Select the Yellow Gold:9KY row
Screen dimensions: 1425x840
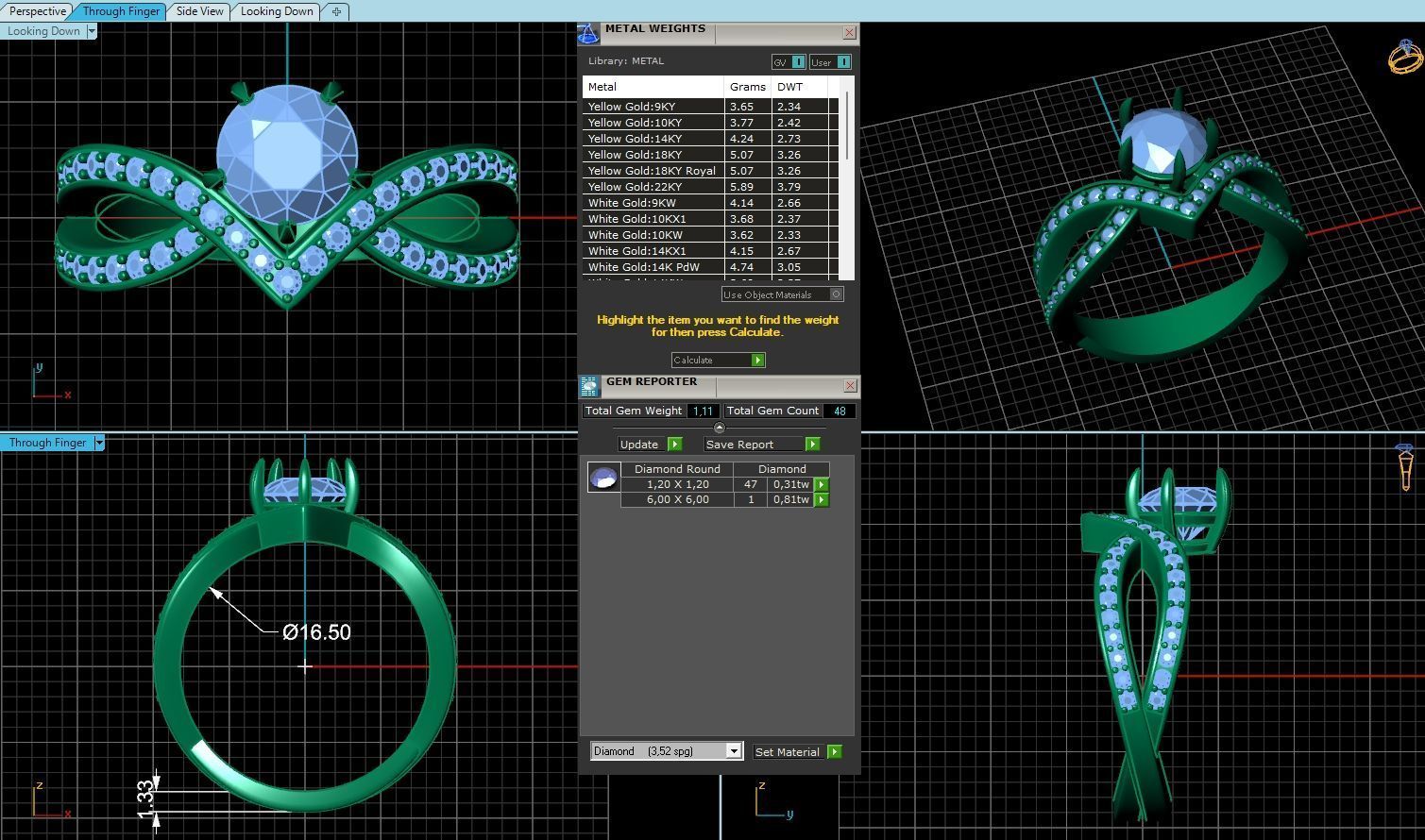click(x=710, y=107)
